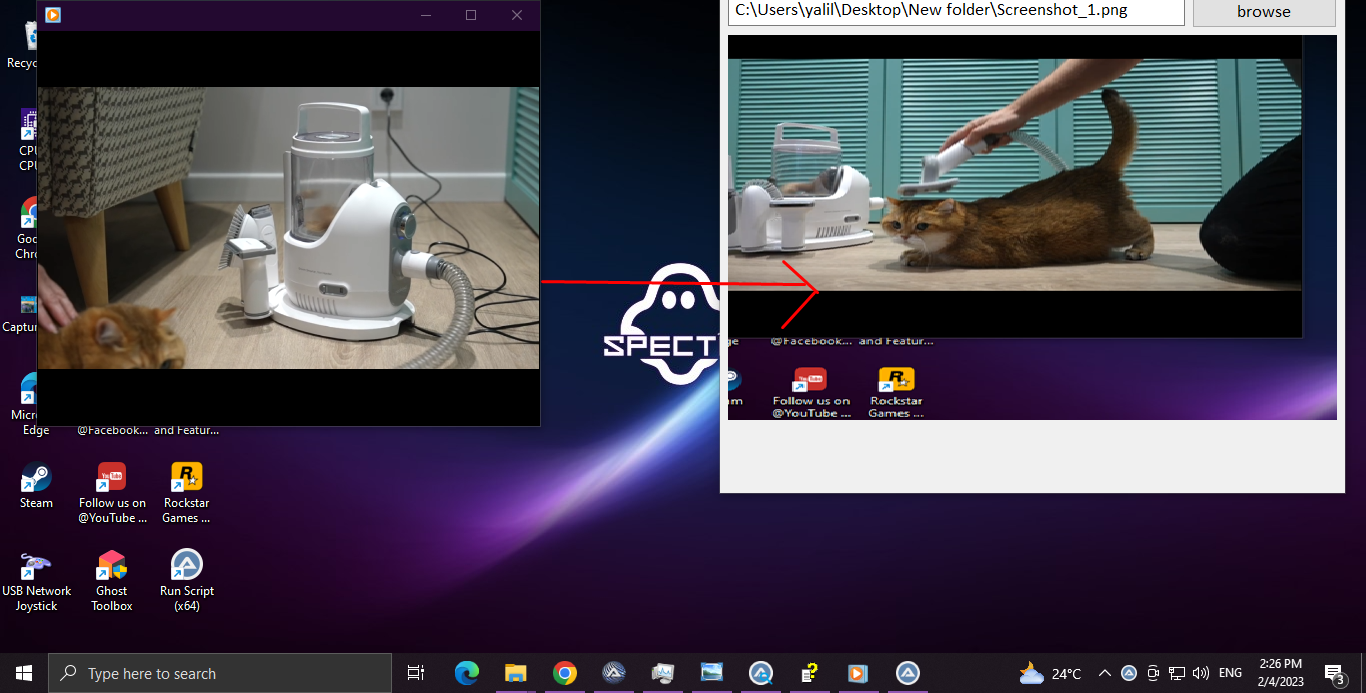The width and height of the screenshot is (1366, 693).
Task: Open the network tray icon
Action: point(1177,673)
